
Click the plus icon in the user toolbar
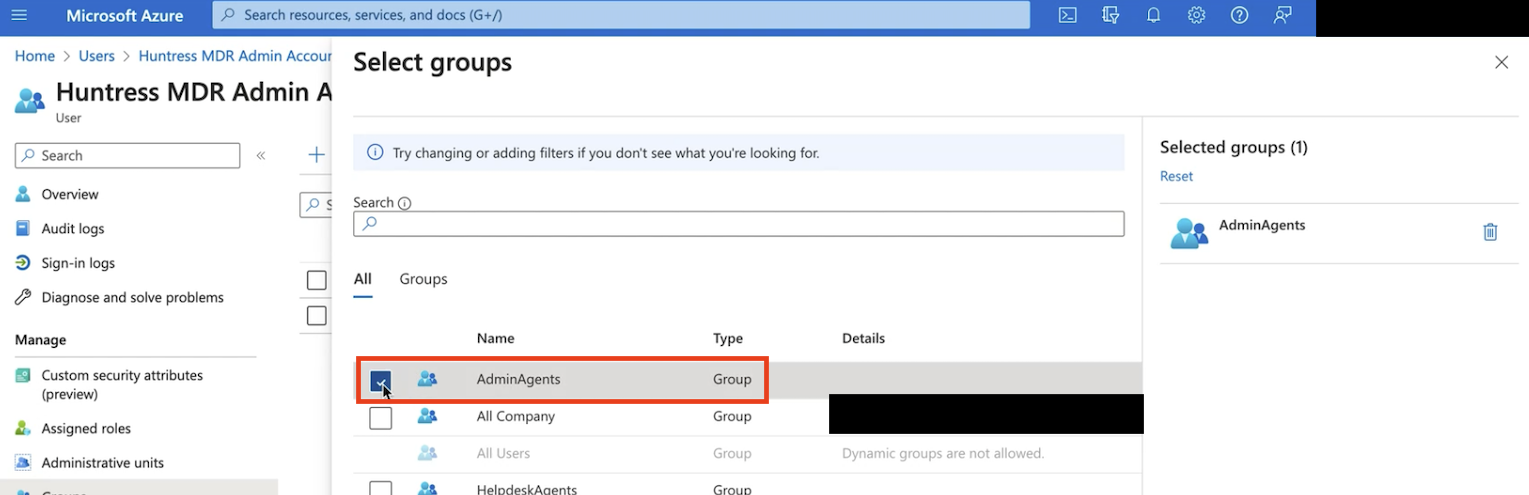(x=316, y=155)
